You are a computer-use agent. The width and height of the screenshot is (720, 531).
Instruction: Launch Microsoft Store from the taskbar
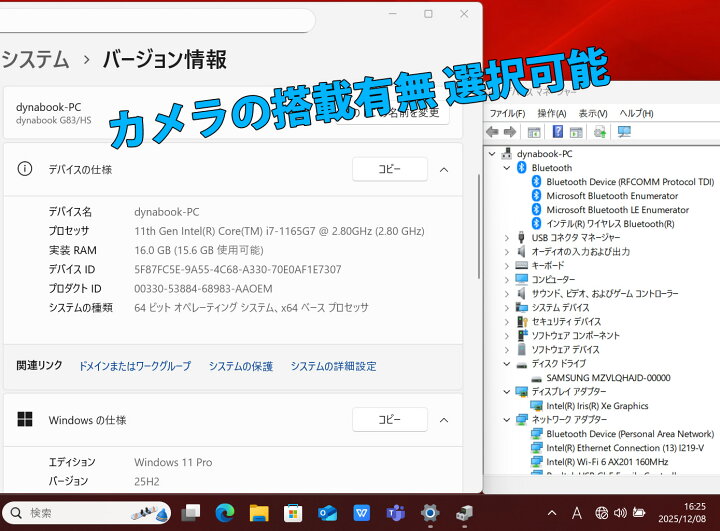(x=293, y=513)
